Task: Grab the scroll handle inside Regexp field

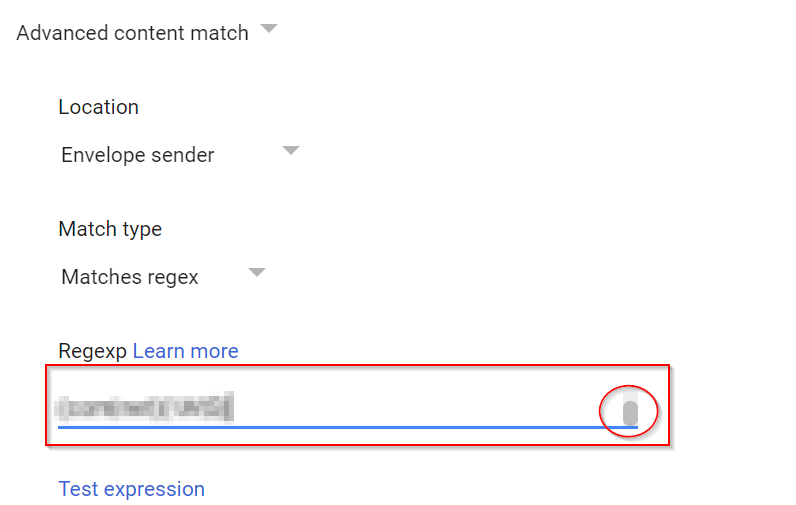Action: coord(630,412)
